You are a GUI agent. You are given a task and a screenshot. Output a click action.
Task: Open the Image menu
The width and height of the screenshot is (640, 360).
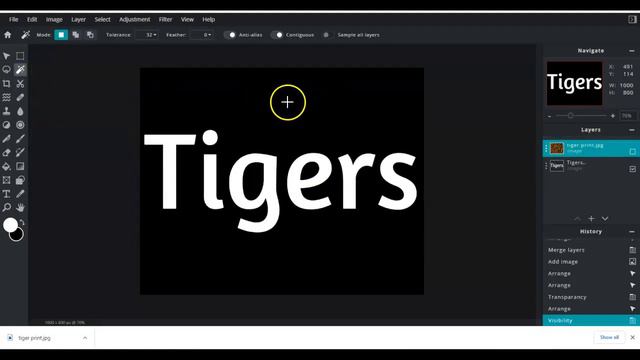(x=54, y=20)
